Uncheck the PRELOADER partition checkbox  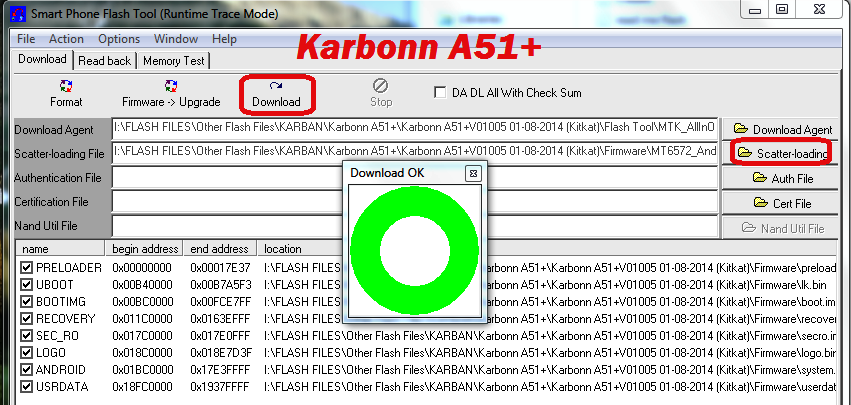point(26,268)
